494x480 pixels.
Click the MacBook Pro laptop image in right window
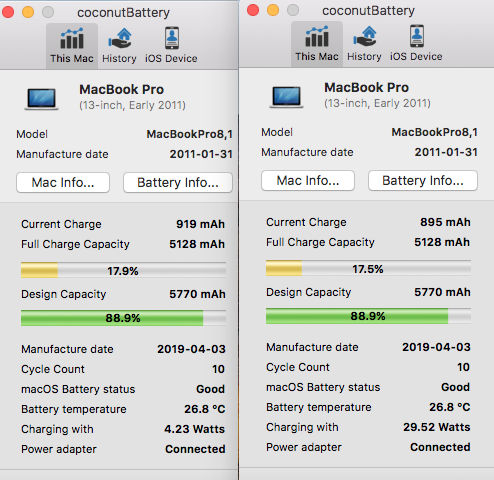tap(287, 97)
